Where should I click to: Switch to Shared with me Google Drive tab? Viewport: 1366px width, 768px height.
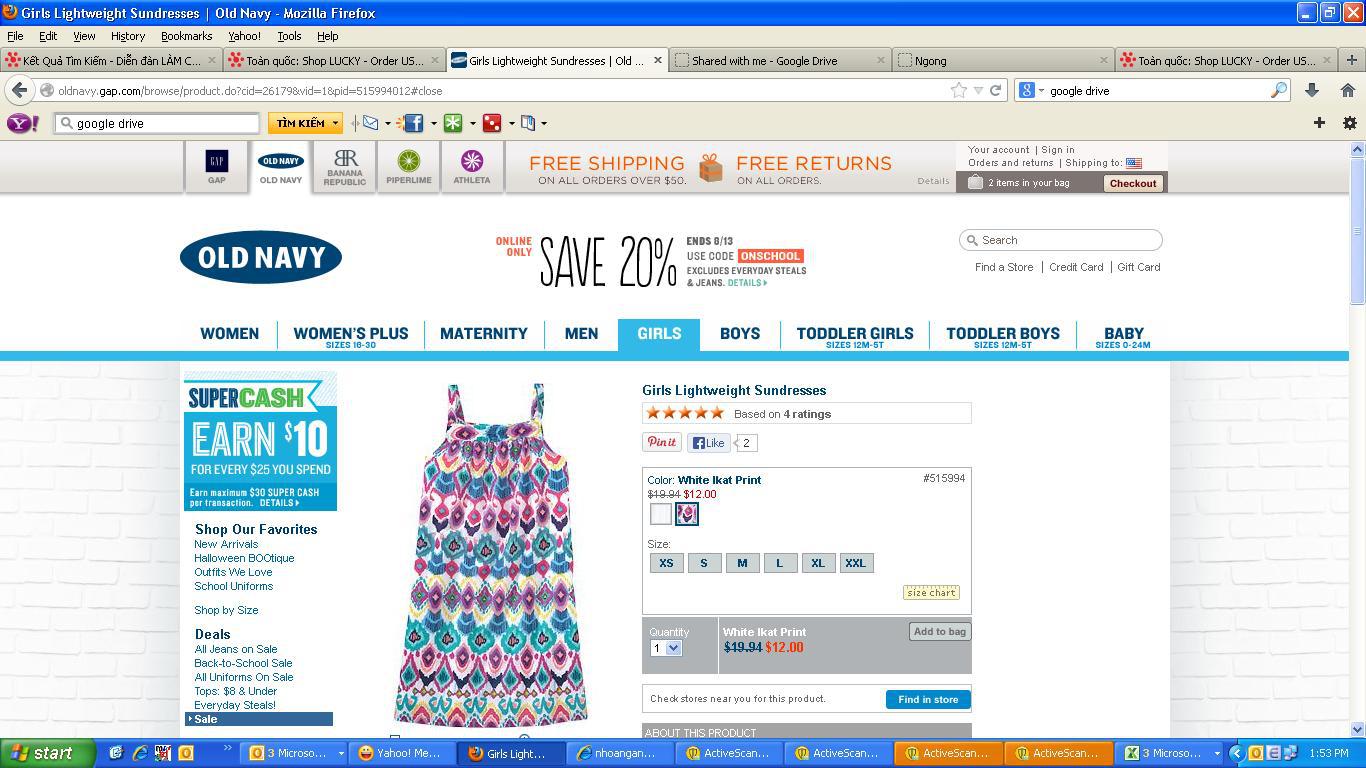pos(780,60)
